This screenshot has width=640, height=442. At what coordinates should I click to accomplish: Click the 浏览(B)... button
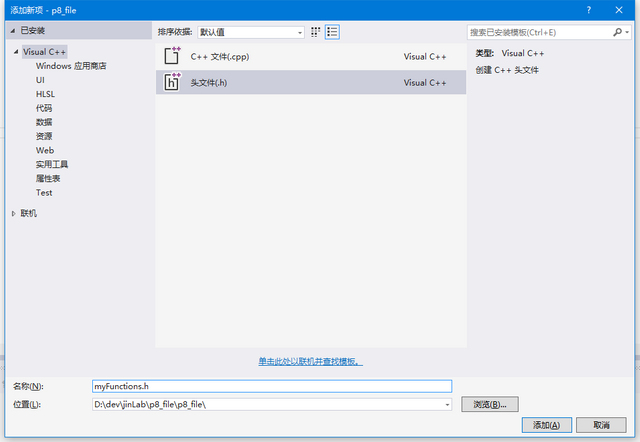pos(490,404)
